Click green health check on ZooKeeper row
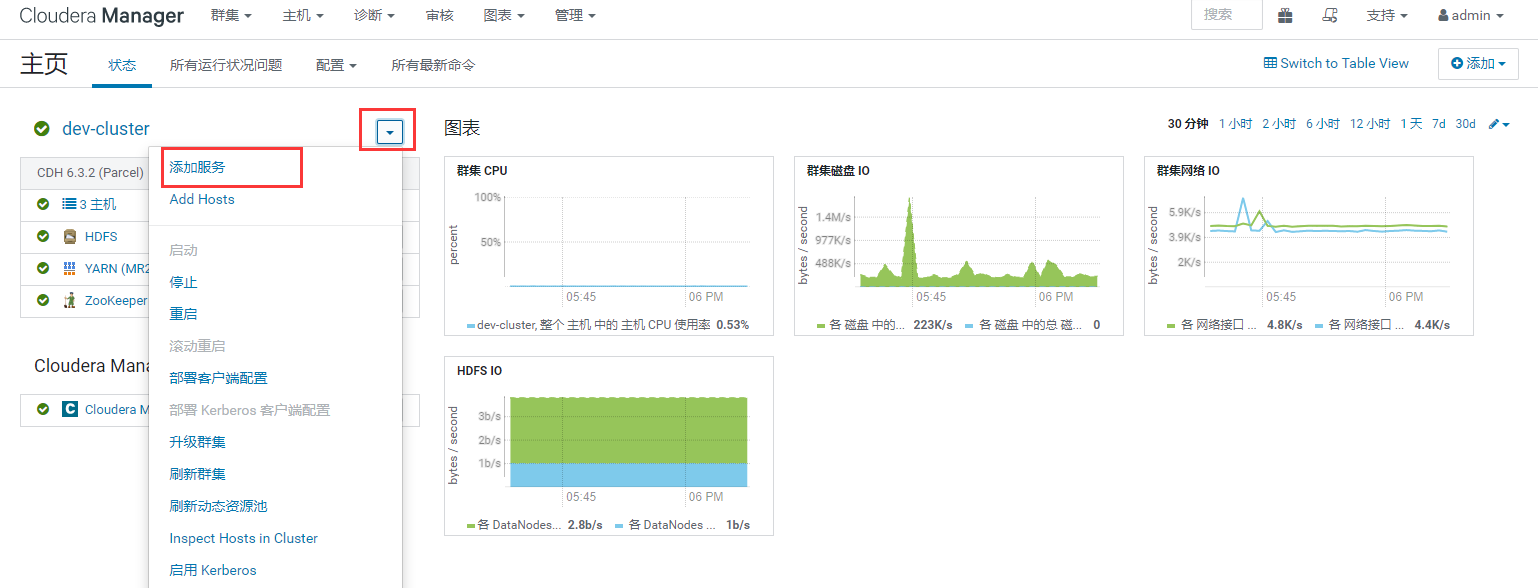1538x588 pixels. [43, 300]
